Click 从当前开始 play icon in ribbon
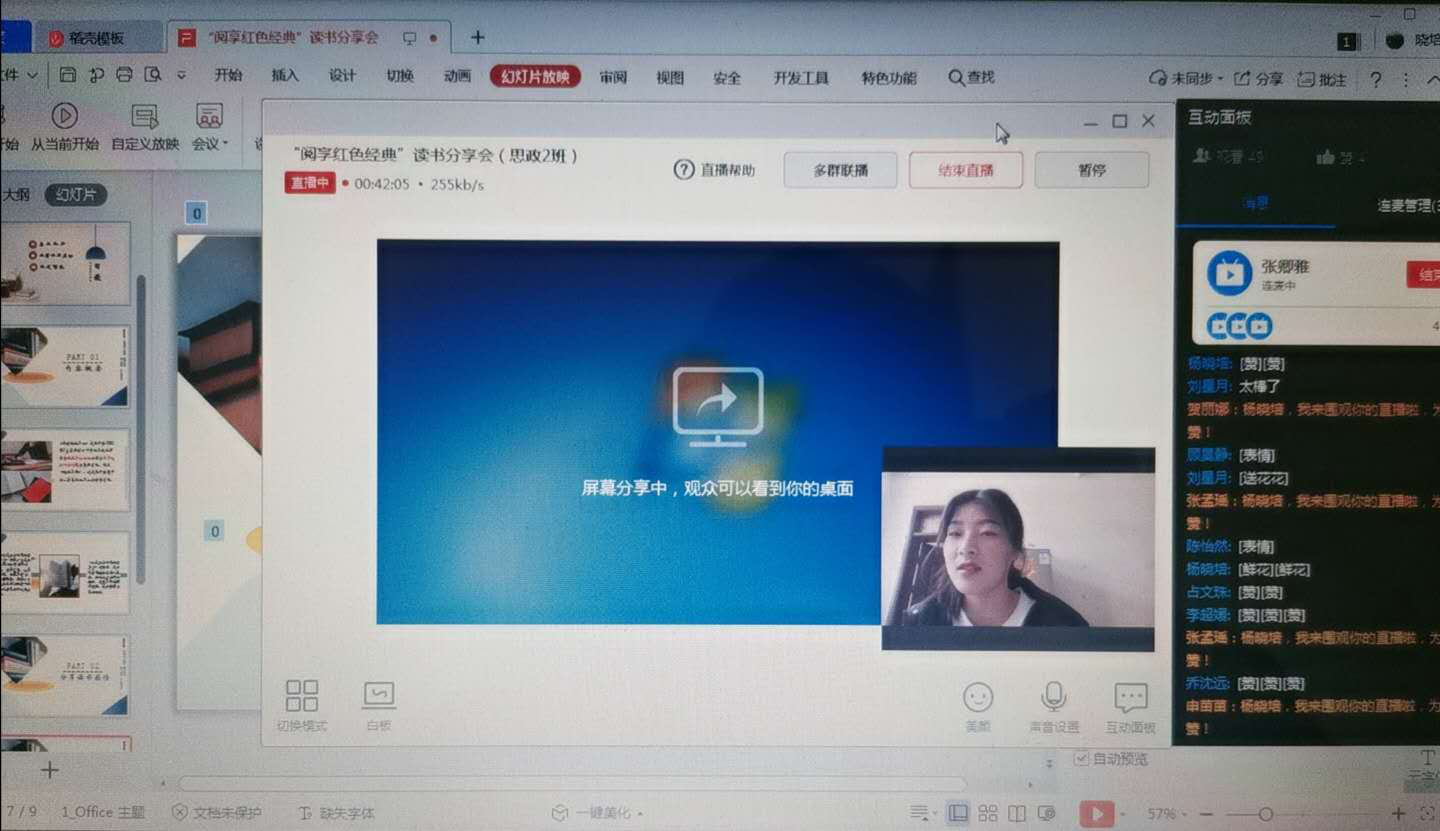This screenshot has width=1440, height=831. 64,117
